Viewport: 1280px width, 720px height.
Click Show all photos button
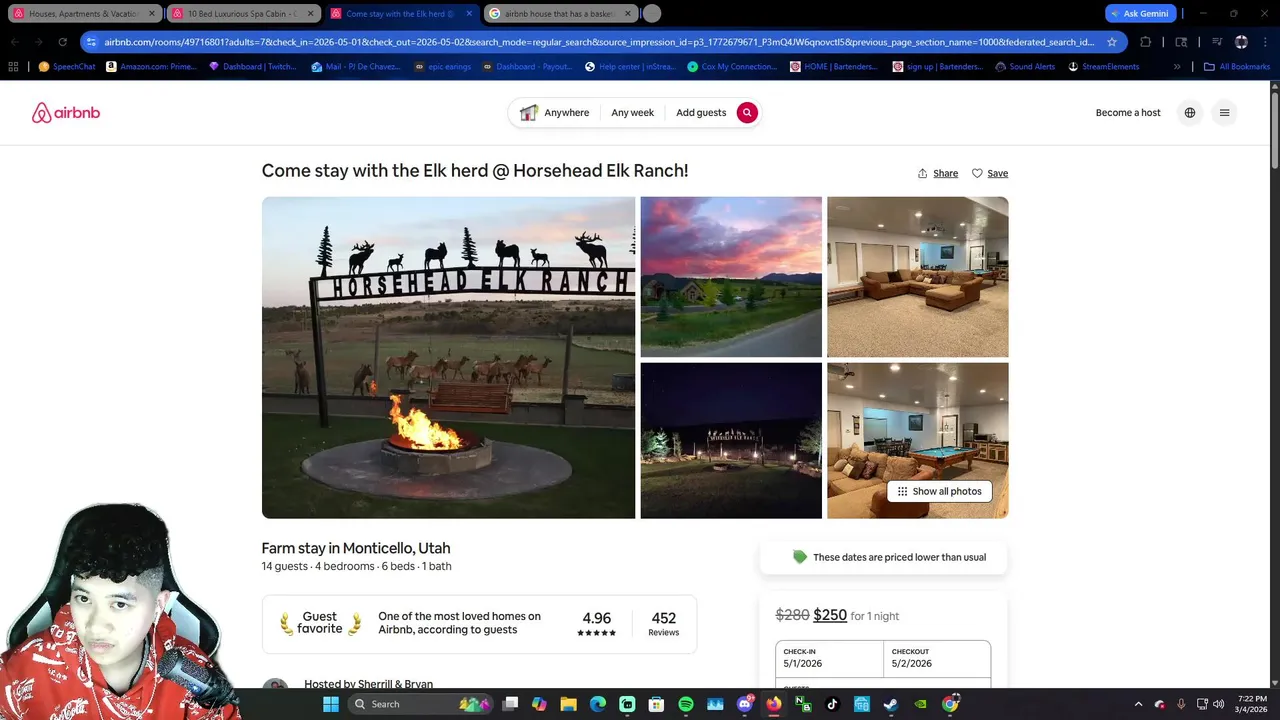(939, 491)
